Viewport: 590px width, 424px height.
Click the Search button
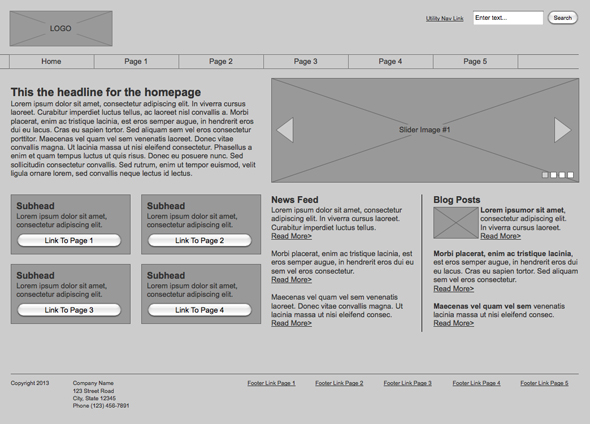coord(563,18)
